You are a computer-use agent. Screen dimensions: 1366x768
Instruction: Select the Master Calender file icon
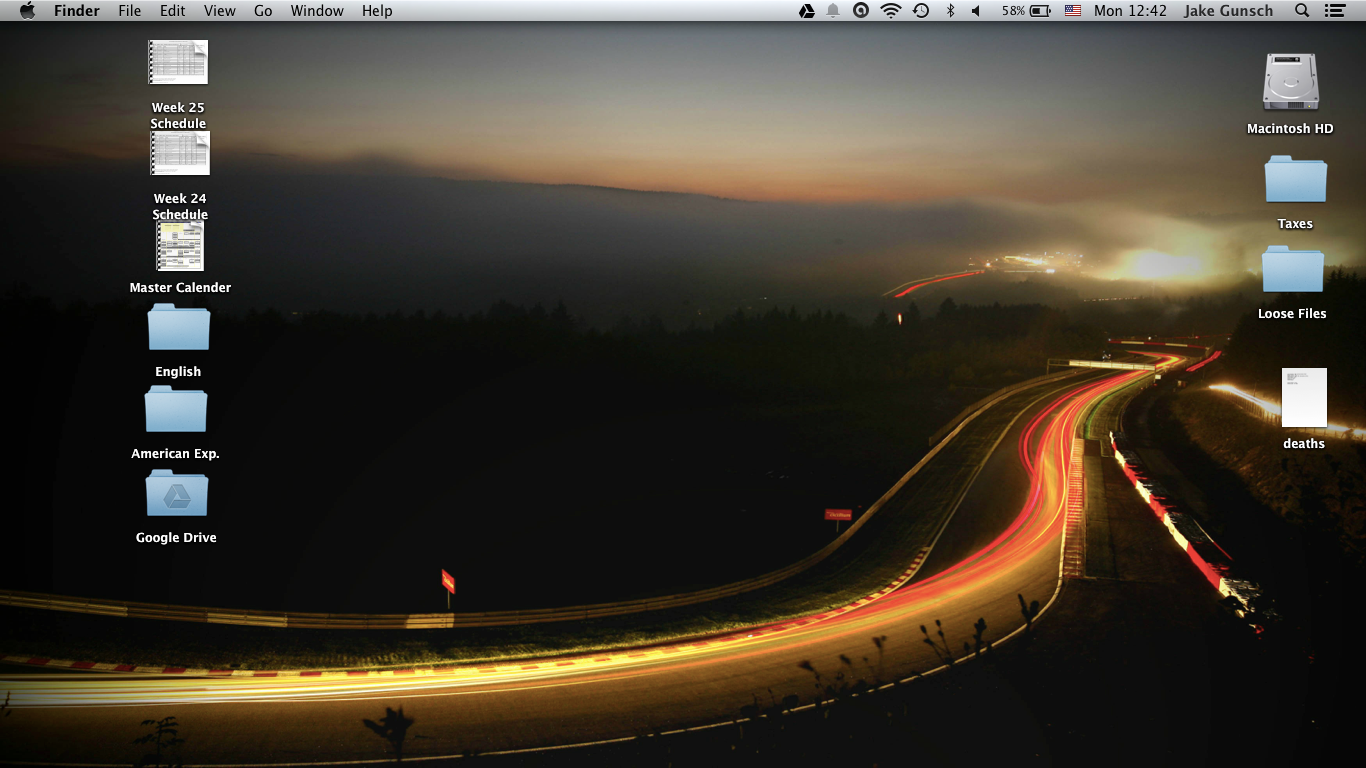tap(180, 246)
